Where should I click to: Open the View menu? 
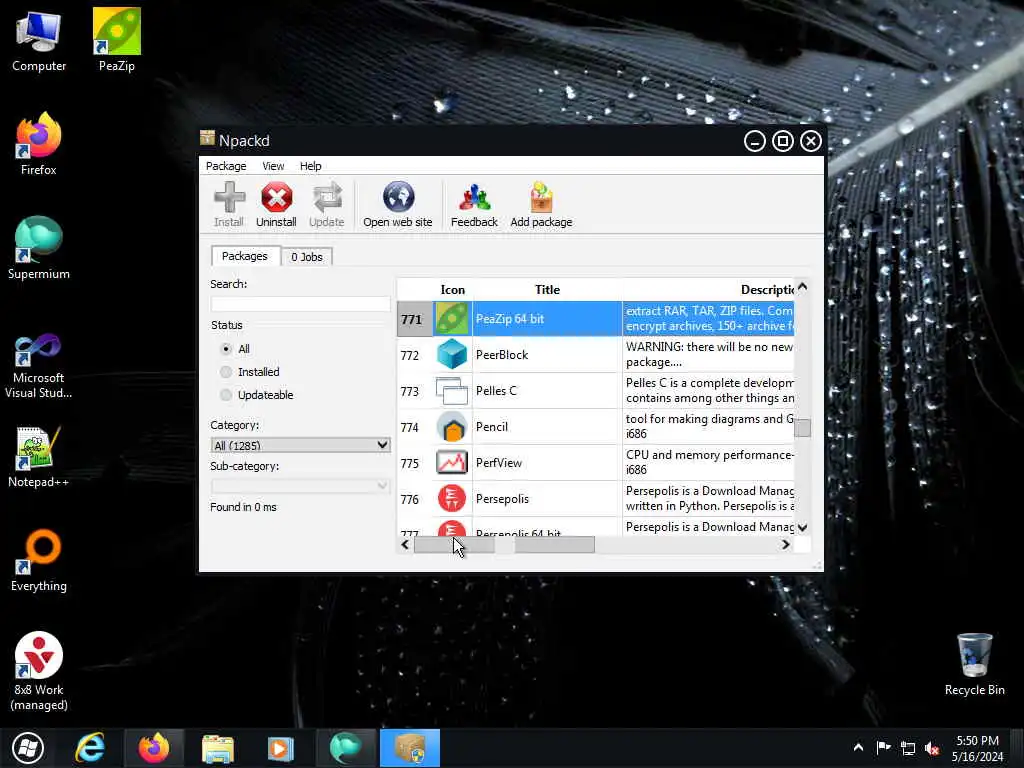click(273, 166)
